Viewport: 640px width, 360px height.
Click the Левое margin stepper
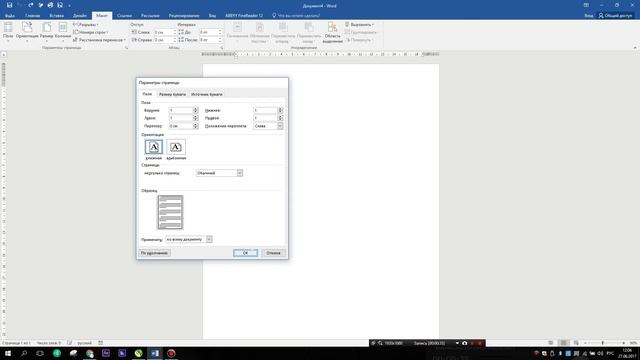[196, 118]
